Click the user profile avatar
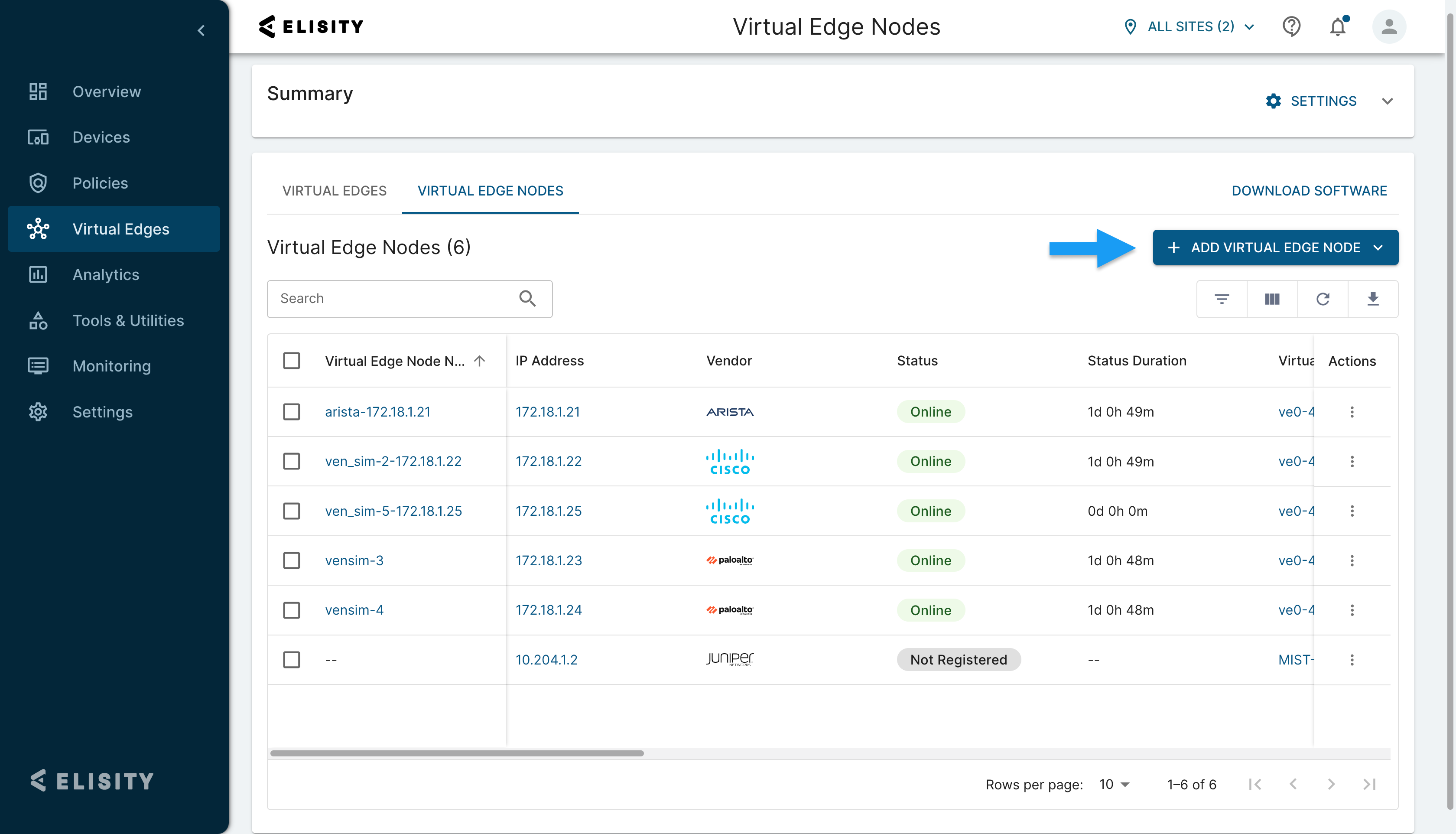The height and width of the screenshot is (834, 1456). point(1388,27)
